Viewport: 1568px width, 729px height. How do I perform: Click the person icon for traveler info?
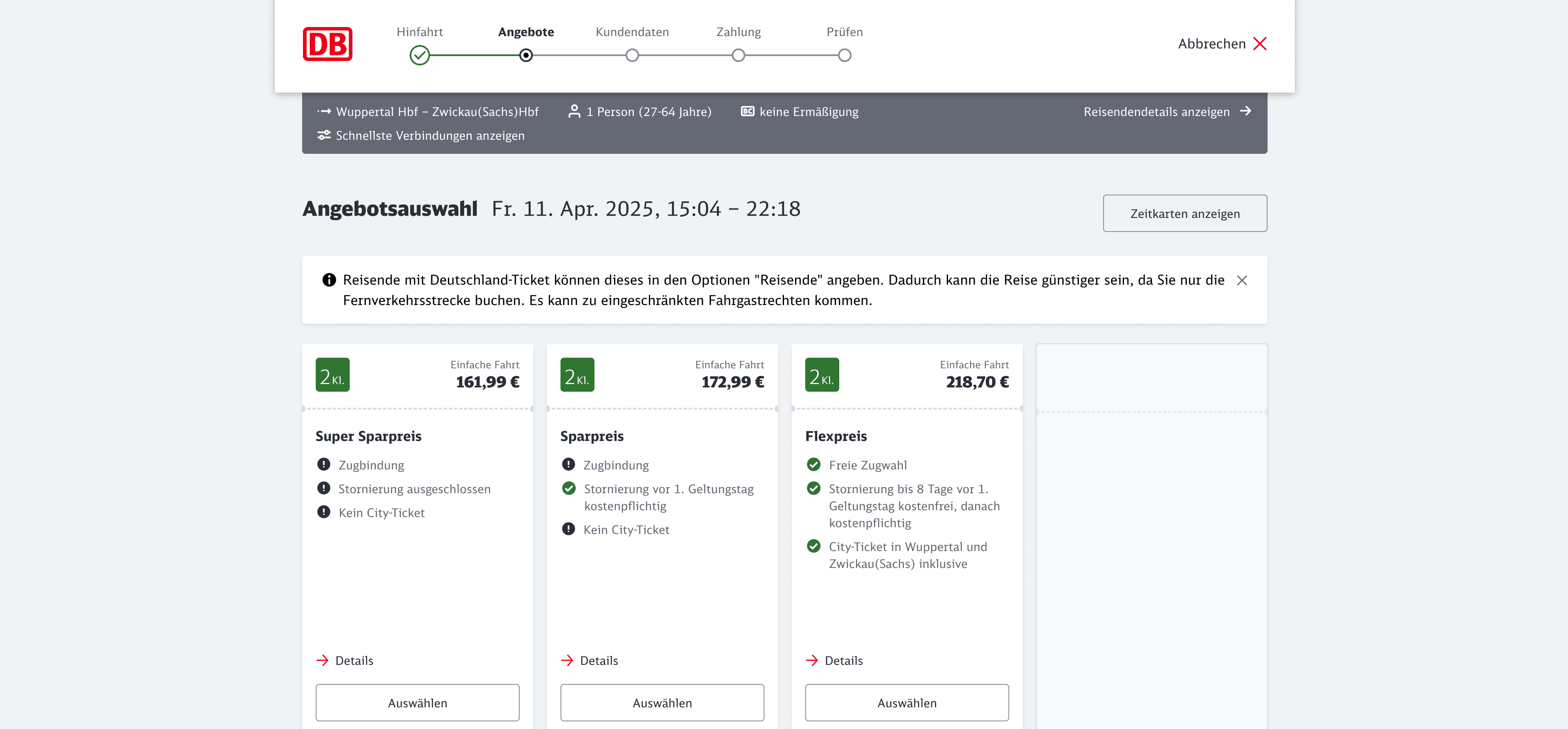pyautogui.click(x=573, y=111)
